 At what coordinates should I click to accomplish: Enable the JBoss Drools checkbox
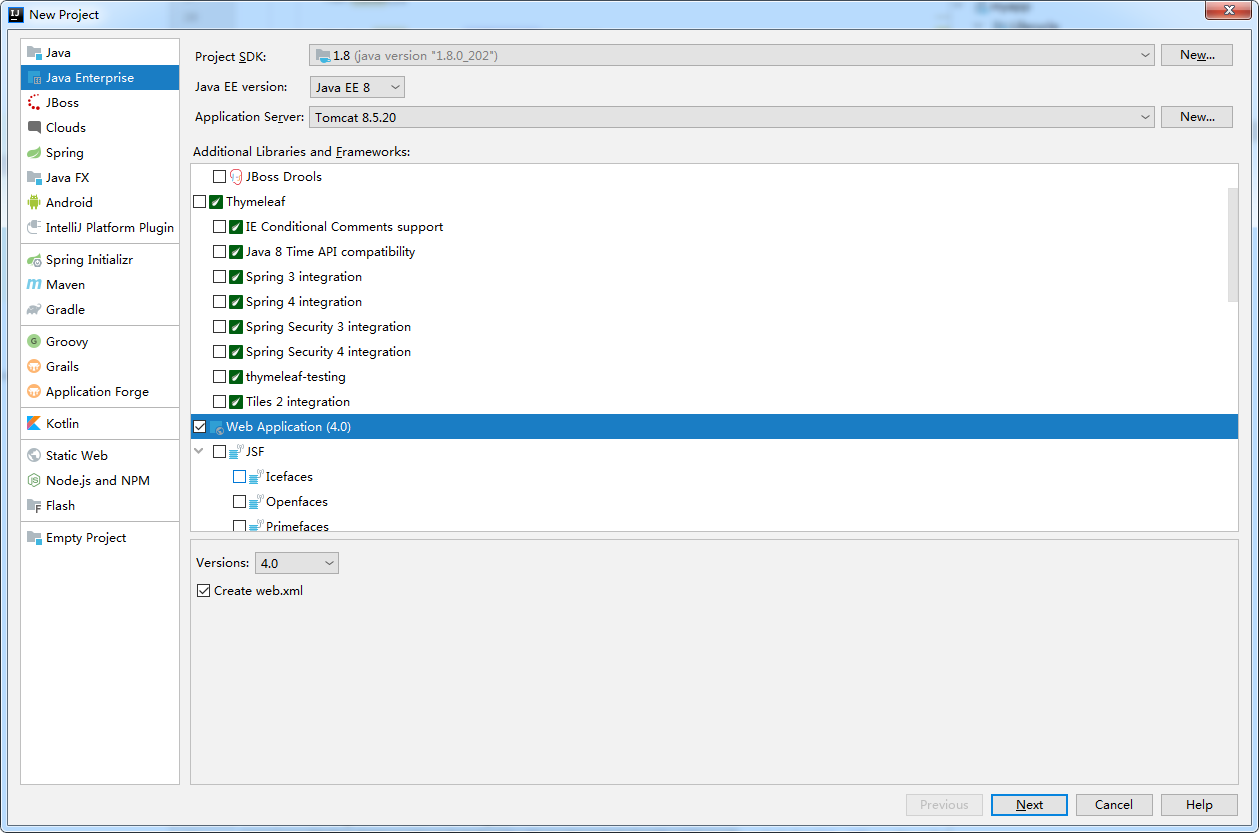[219, 176]
